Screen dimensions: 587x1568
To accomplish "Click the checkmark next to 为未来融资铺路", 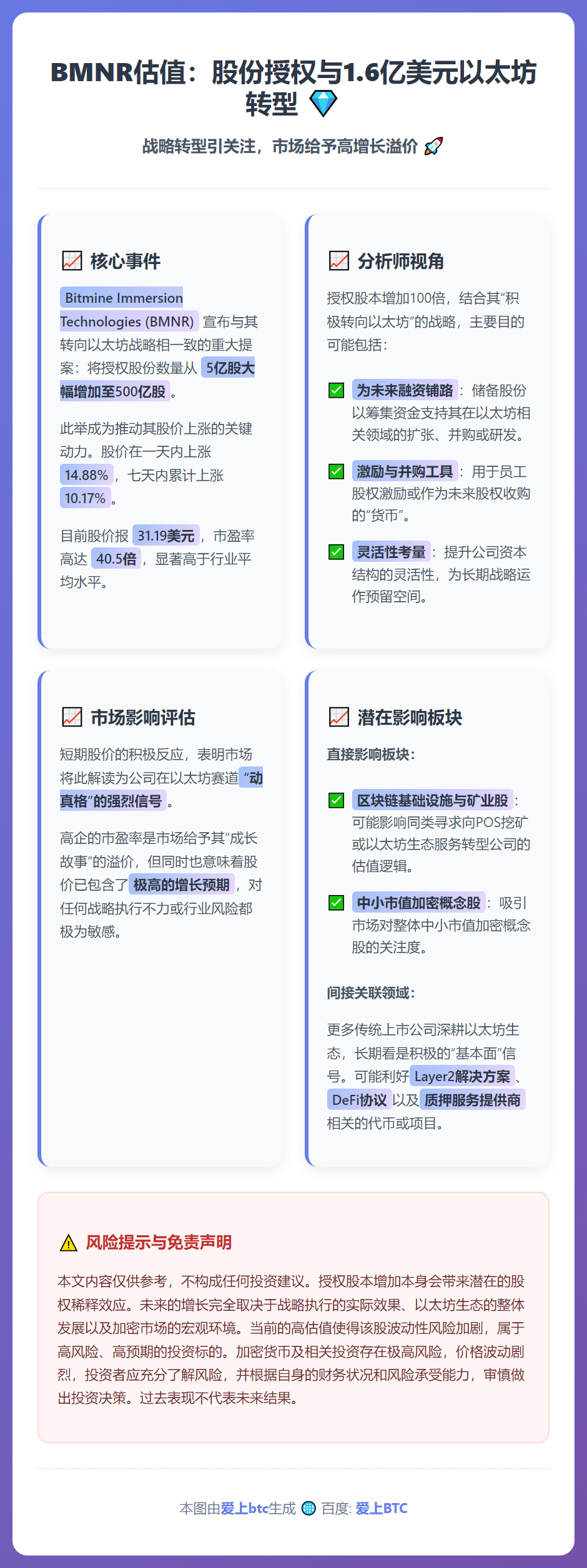I will click(x=336, y=391).
